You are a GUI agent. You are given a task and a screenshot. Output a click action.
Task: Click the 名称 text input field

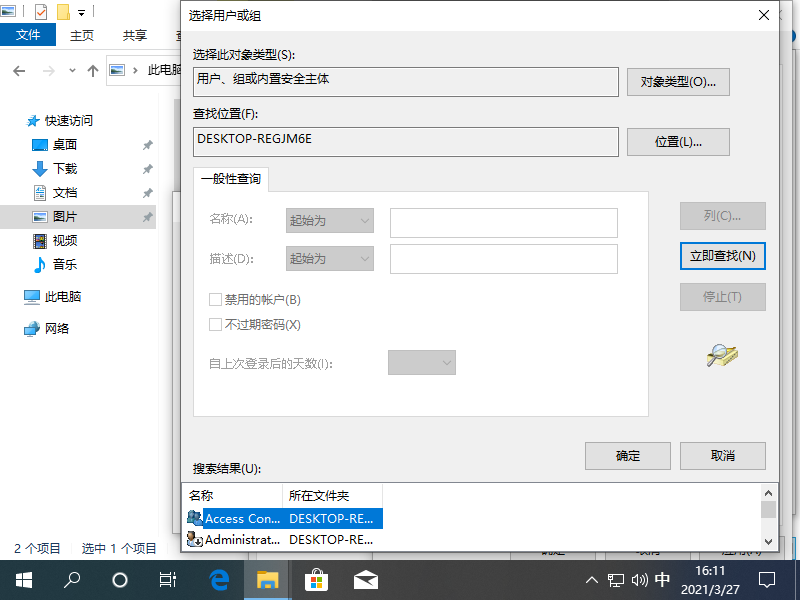click(503, 222)
